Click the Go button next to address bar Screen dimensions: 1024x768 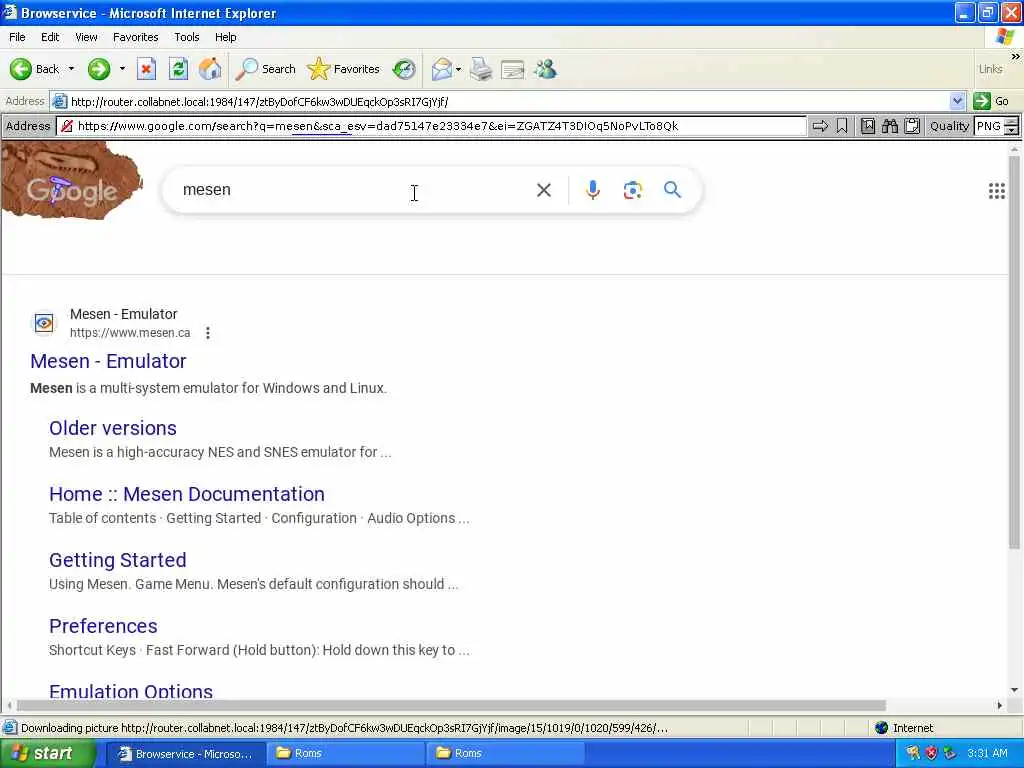tap(993, 101)
